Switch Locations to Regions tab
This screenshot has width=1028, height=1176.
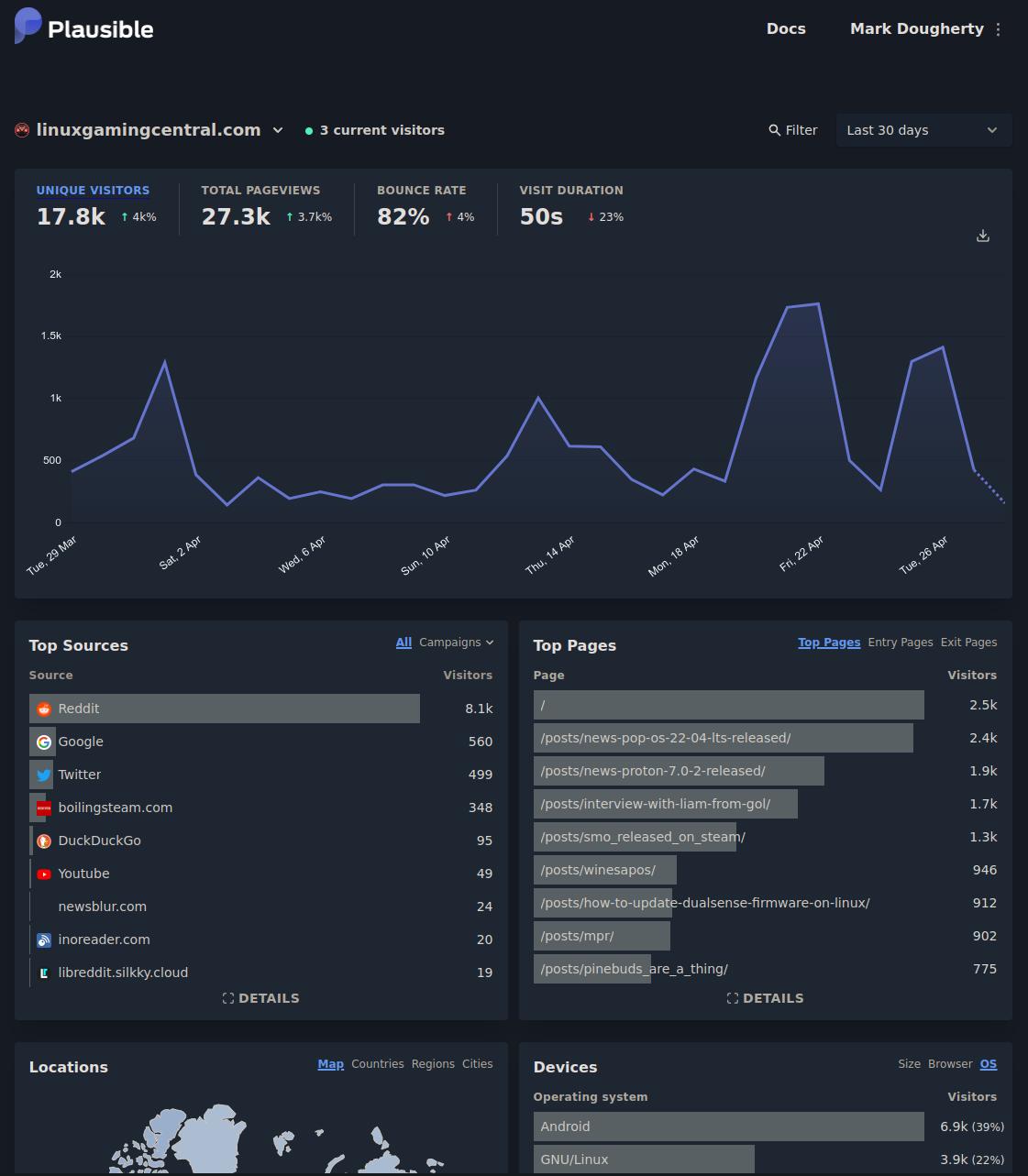433,1064
